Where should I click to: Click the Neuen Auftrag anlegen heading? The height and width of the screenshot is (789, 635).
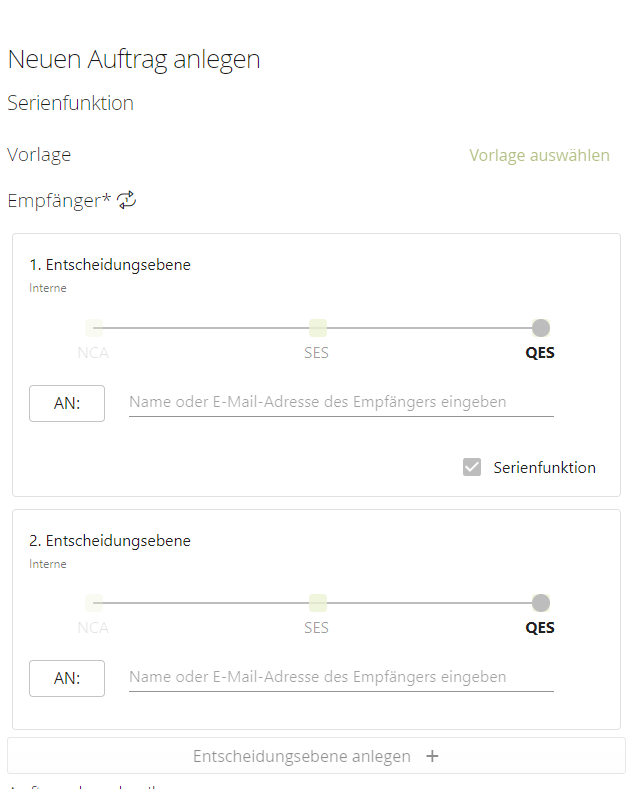tap(134, 59)
